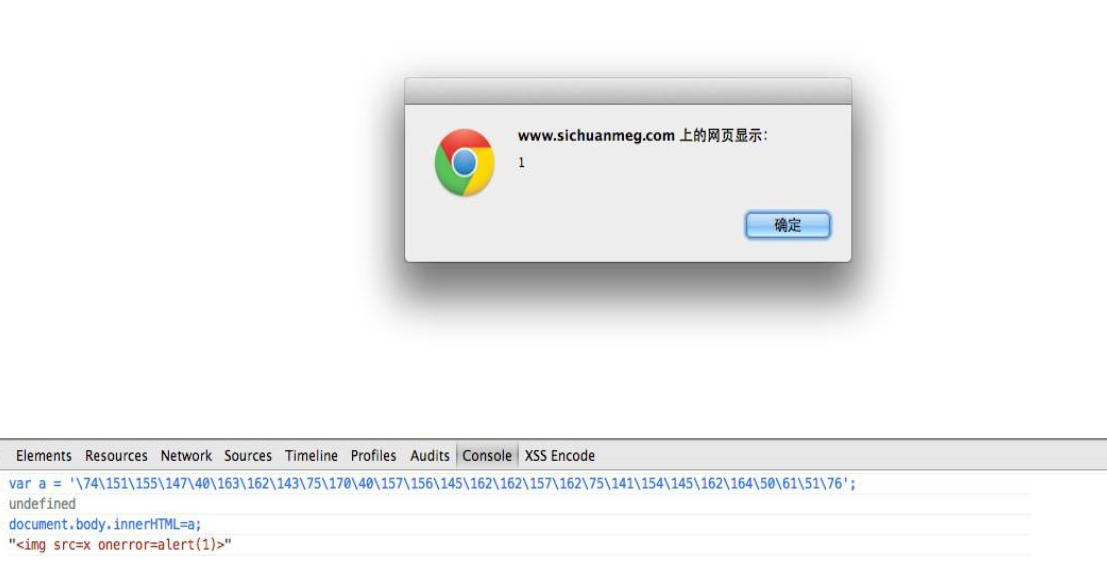The image size is (1107, 574).
Task: Click the red img onerror=alert(1) output string
Action: coord(120,544)
